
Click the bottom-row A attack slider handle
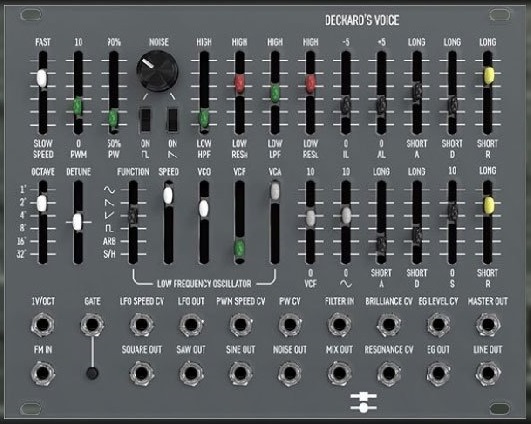pyautogui.click(x=381, y=245)
